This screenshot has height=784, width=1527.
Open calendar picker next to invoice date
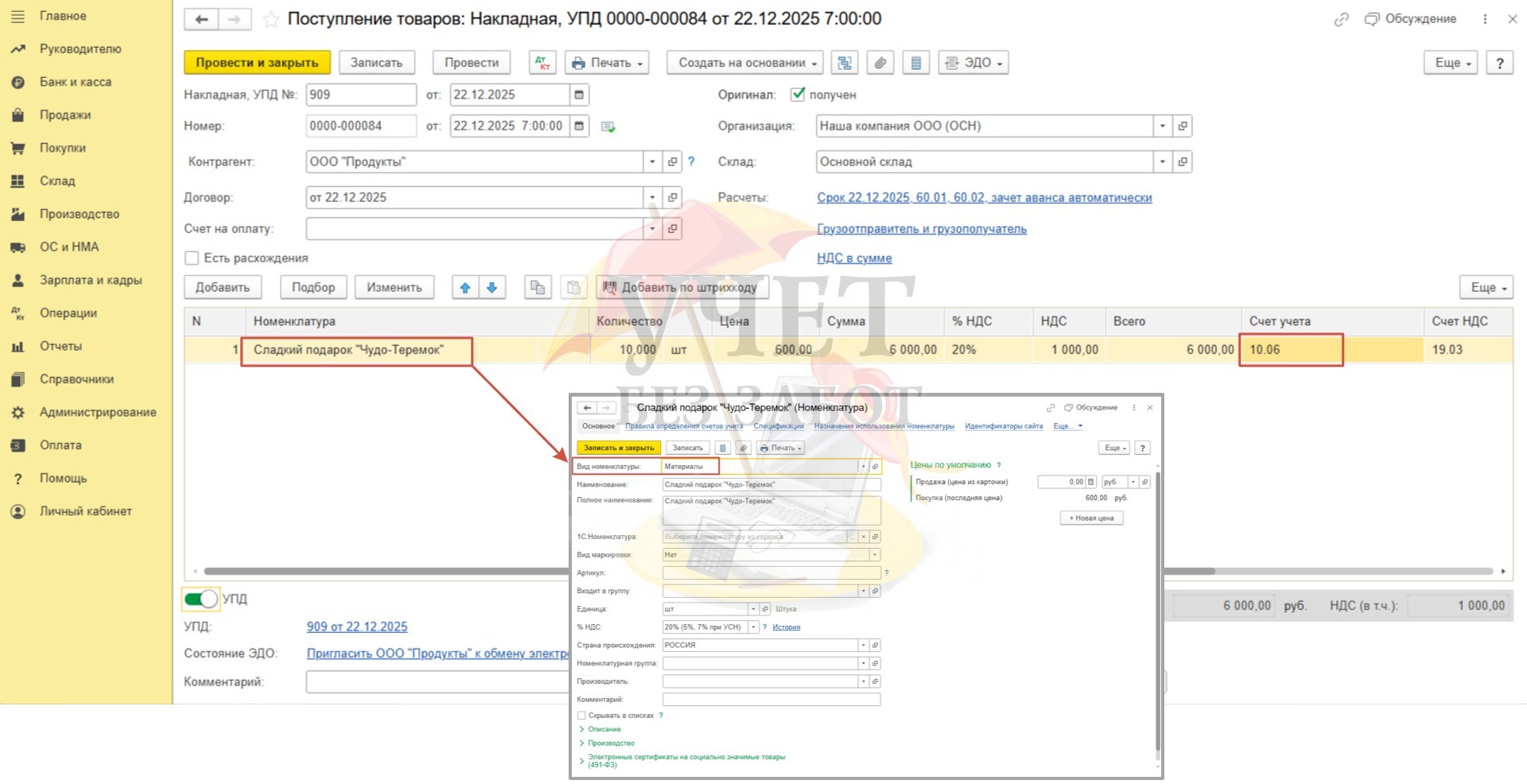coord(579,95)
